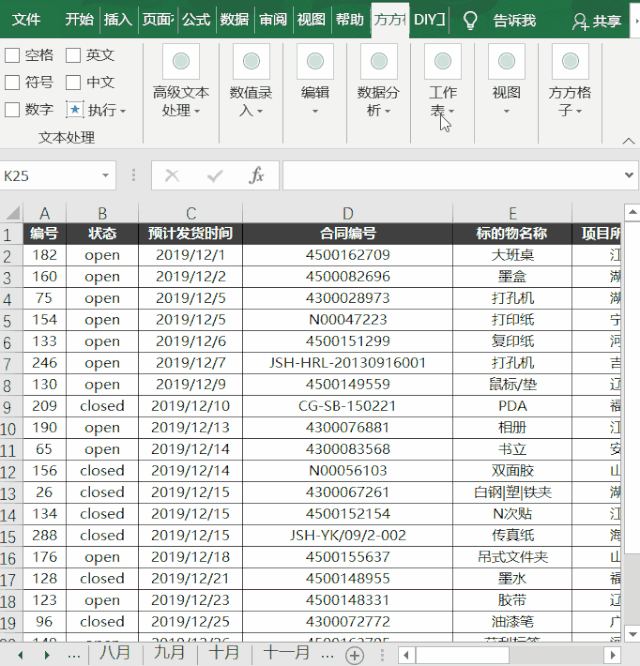Expand the 编辑 group dropdown arrow

coord(315,111)
